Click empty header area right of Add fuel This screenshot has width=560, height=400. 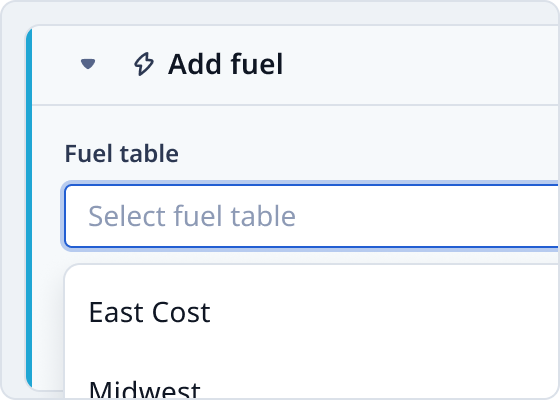coord(421,64)
